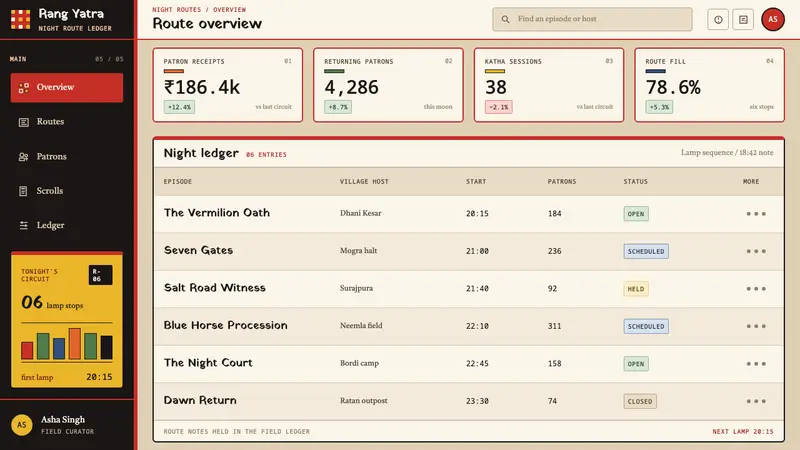Open more options for Dawn Return
Image resolution: width=800 pixels, height=450 pixels.
[756, 401]
